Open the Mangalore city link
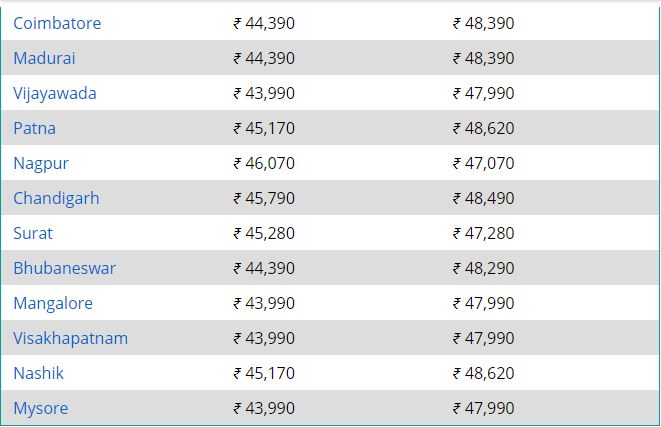 (x=53, y=303)
